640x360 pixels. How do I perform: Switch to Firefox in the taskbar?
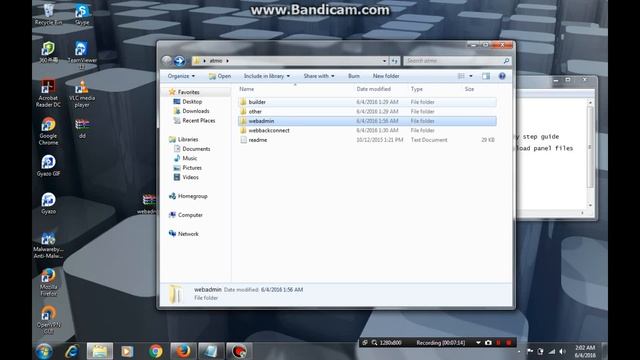point(183,351)
